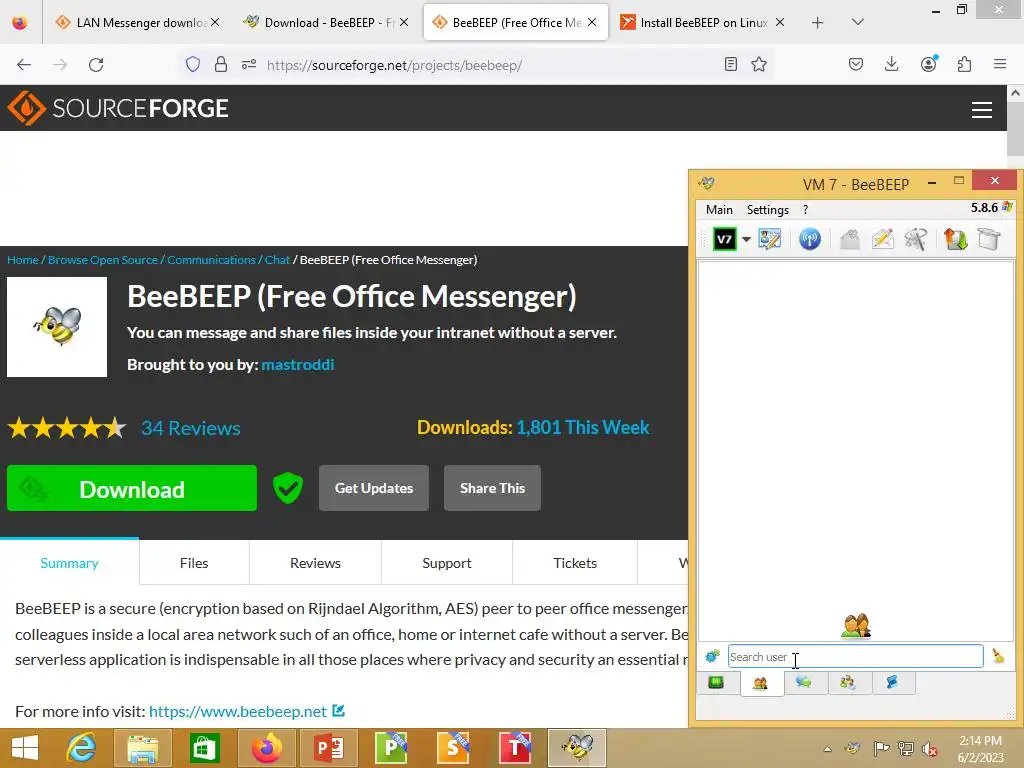The image size is (1024, 768).
Task: Open the list all tabs chevron
Action: (x=858, y=22)
